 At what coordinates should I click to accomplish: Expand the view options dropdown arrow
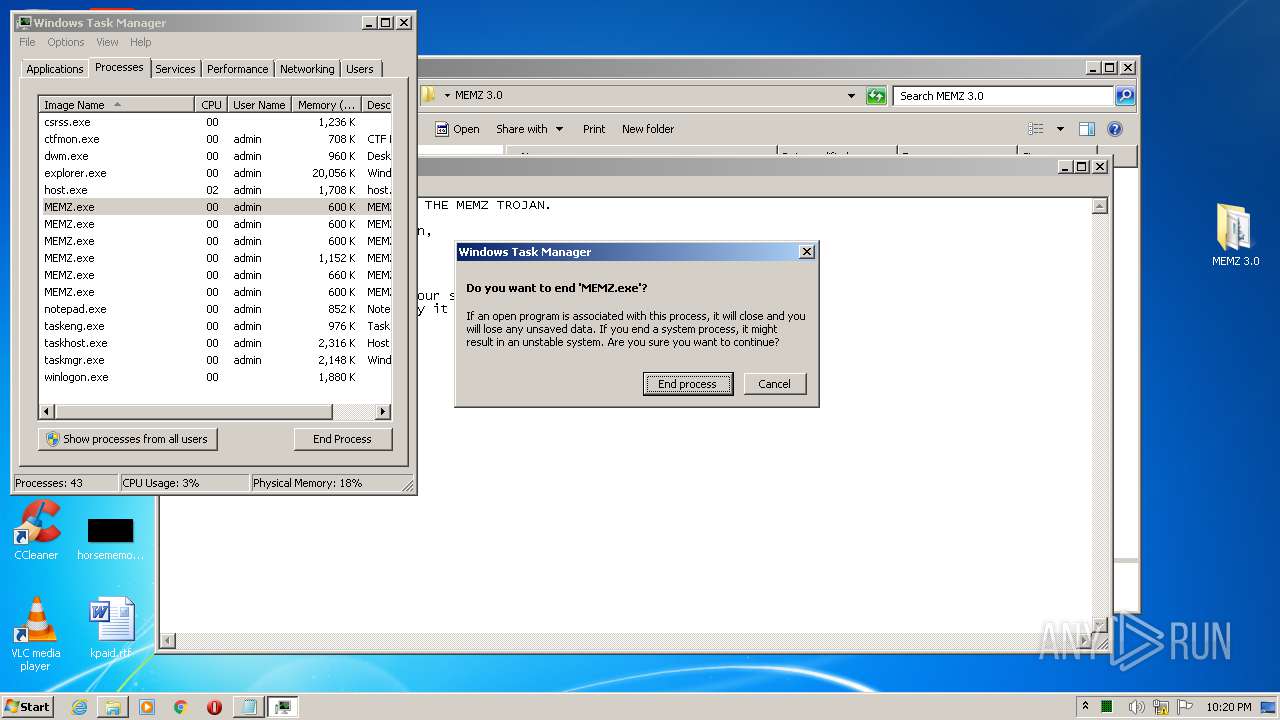pyautogui.click(x=1060, y=129)
